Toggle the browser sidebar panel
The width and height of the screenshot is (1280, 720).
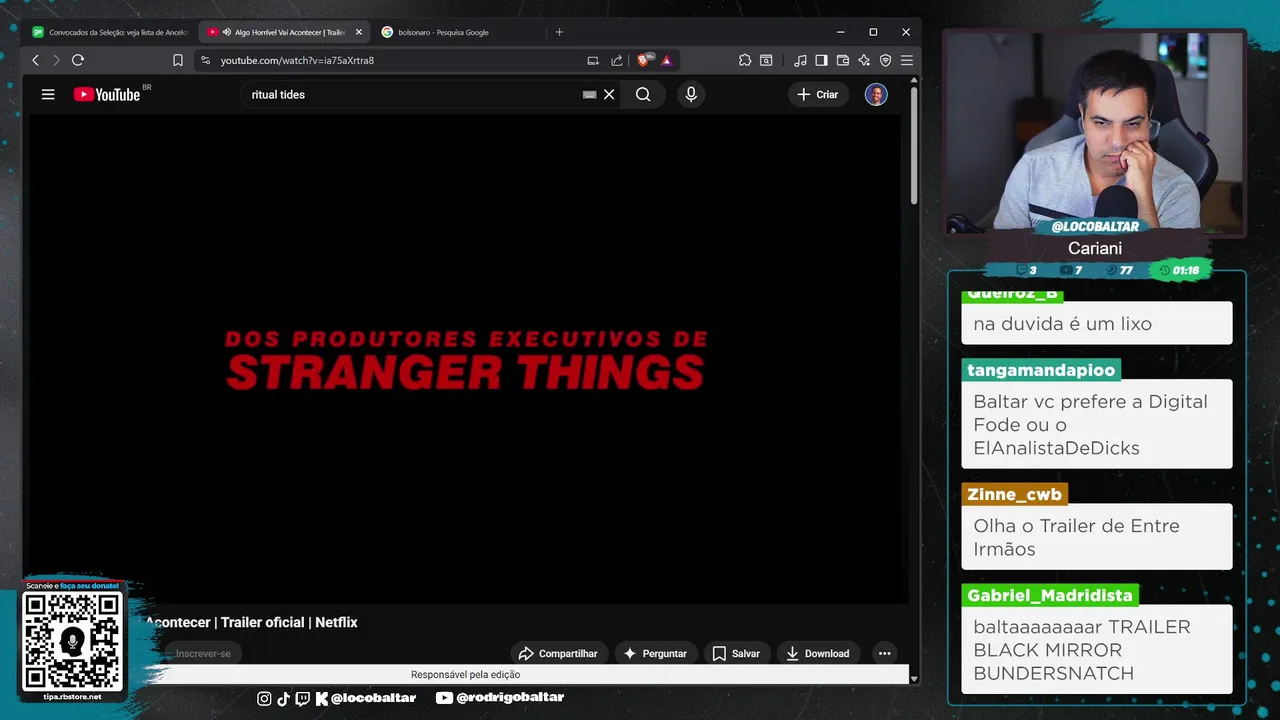point(821,60)
